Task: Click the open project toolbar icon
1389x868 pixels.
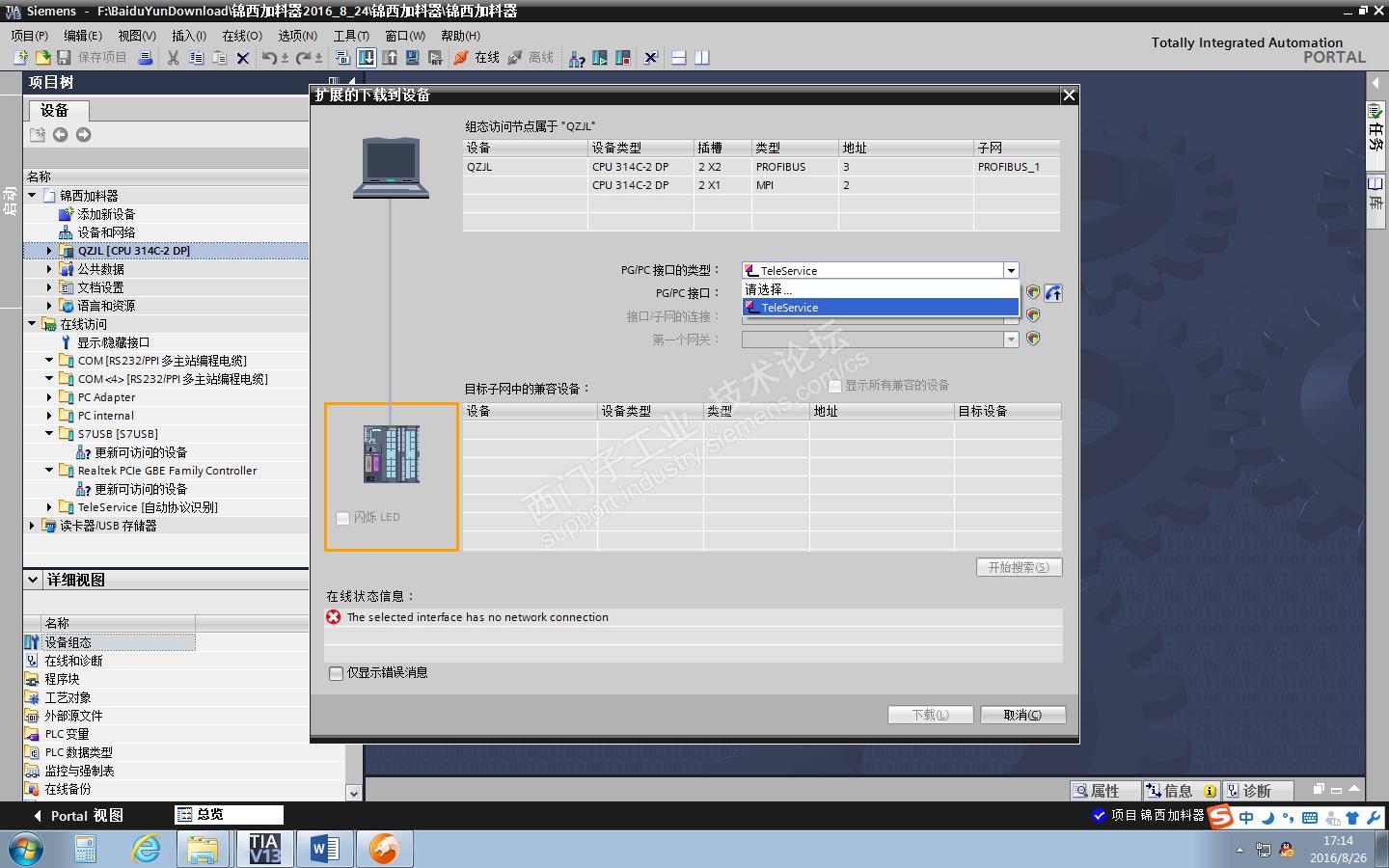Action: [x=42, y=58]
